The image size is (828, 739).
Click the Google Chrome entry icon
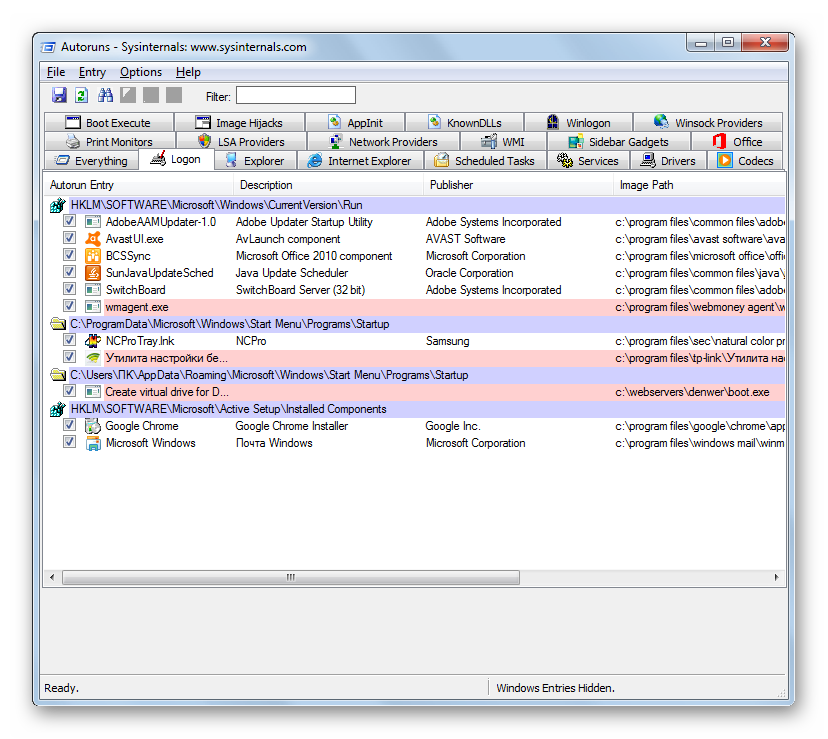click(92, 426)
